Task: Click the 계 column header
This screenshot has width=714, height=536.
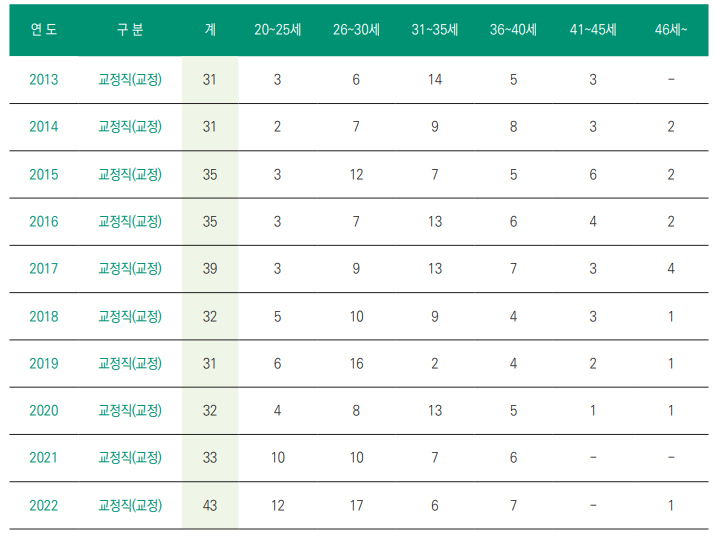Action: pyautogui.click(x=210, y=30)
